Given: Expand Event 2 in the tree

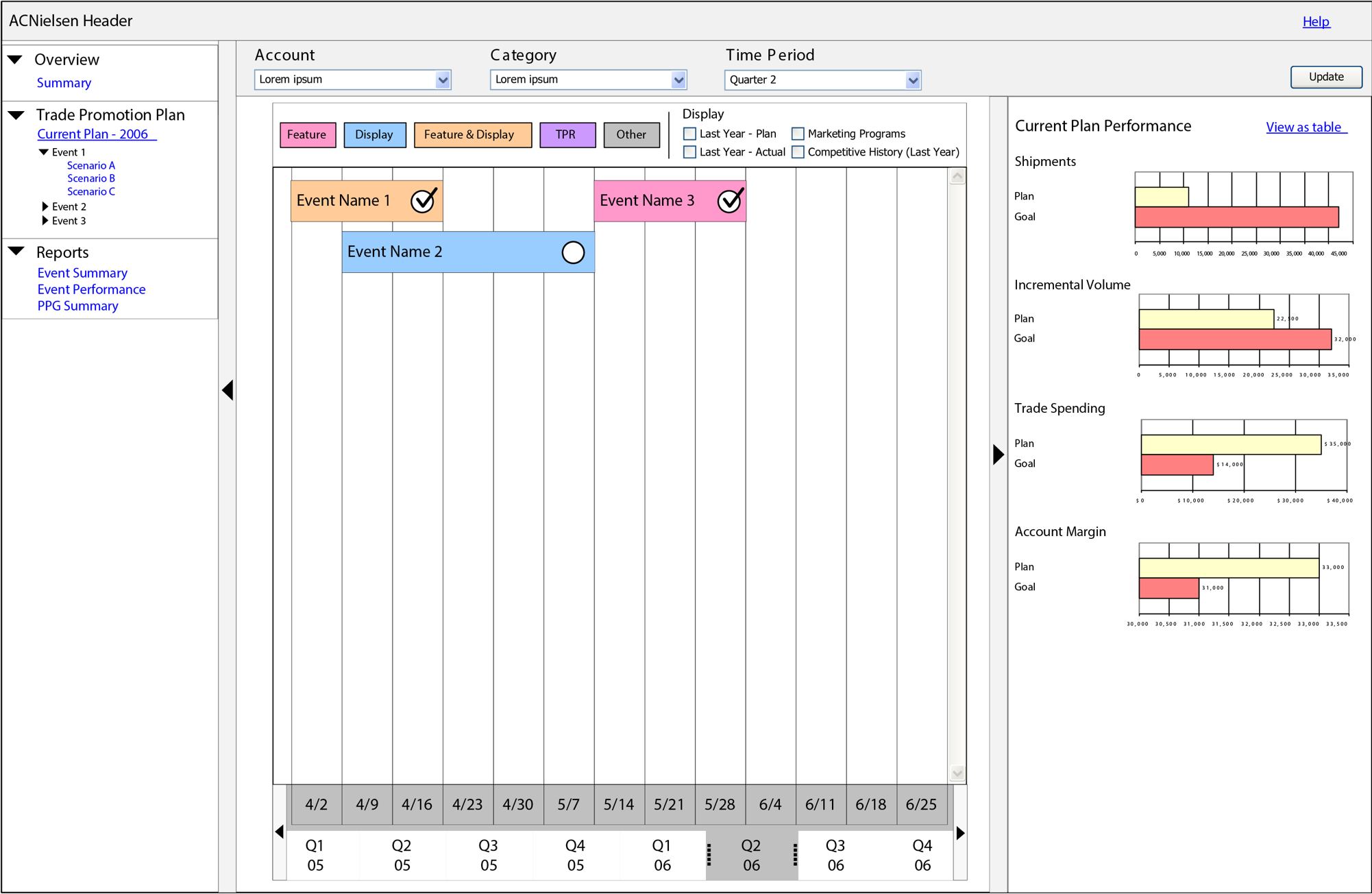Looking at the screenshot, I should [x=45, y=206].
